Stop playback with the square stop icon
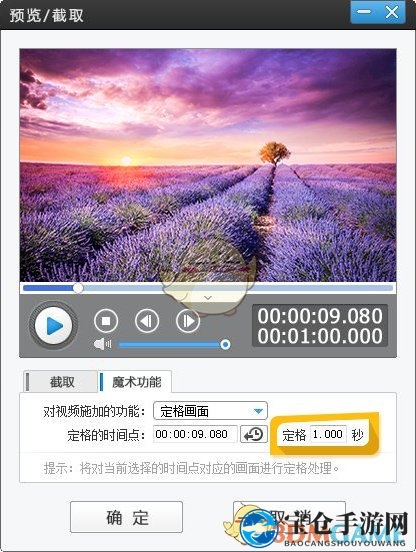416x552 pixels. pyautogui.click(x=106, y=321)
